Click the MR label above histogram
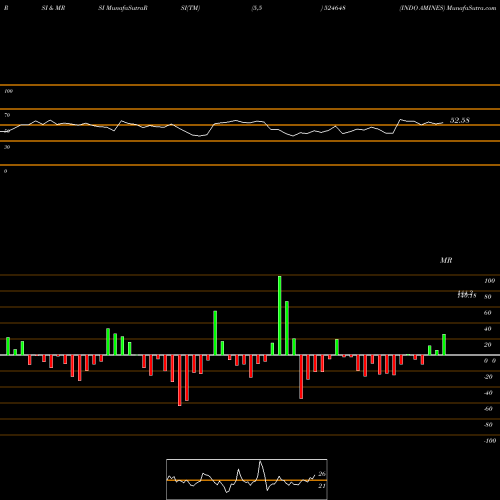500x500 pixels. 446,260
